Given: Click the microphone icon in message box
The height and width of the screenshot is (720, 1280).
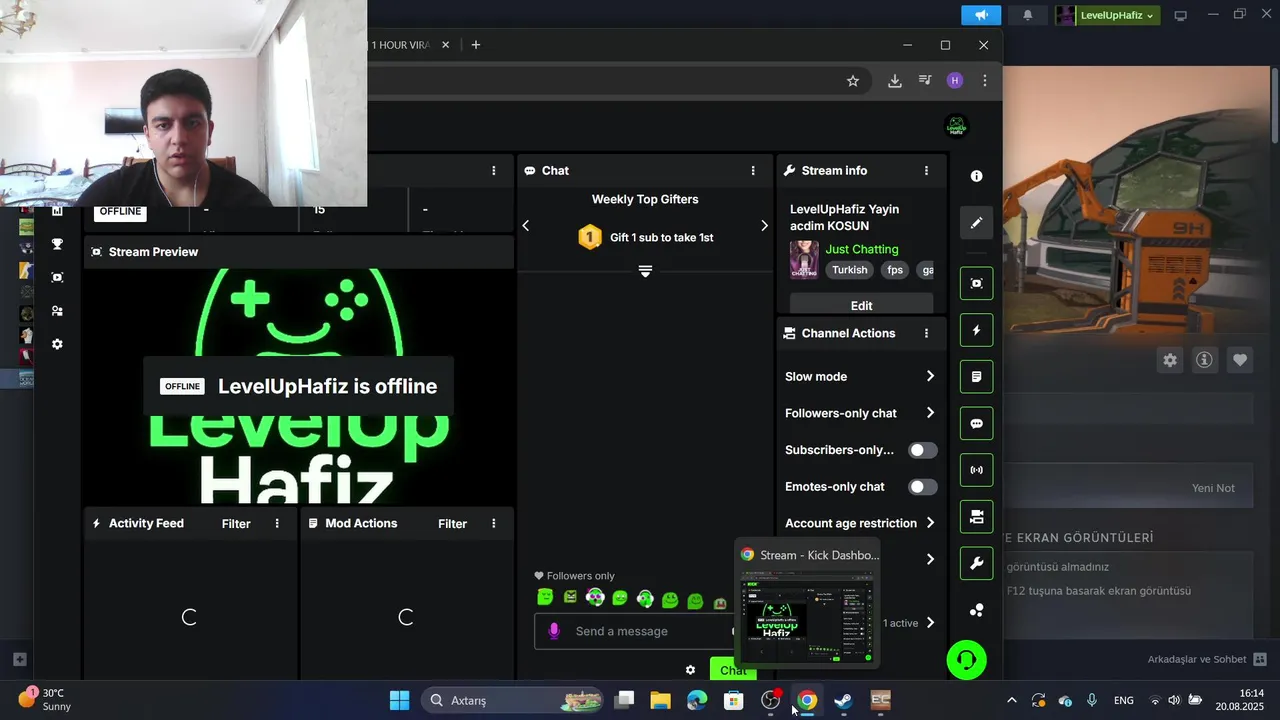Looking at the screenshot, I should tap(554, 631).
